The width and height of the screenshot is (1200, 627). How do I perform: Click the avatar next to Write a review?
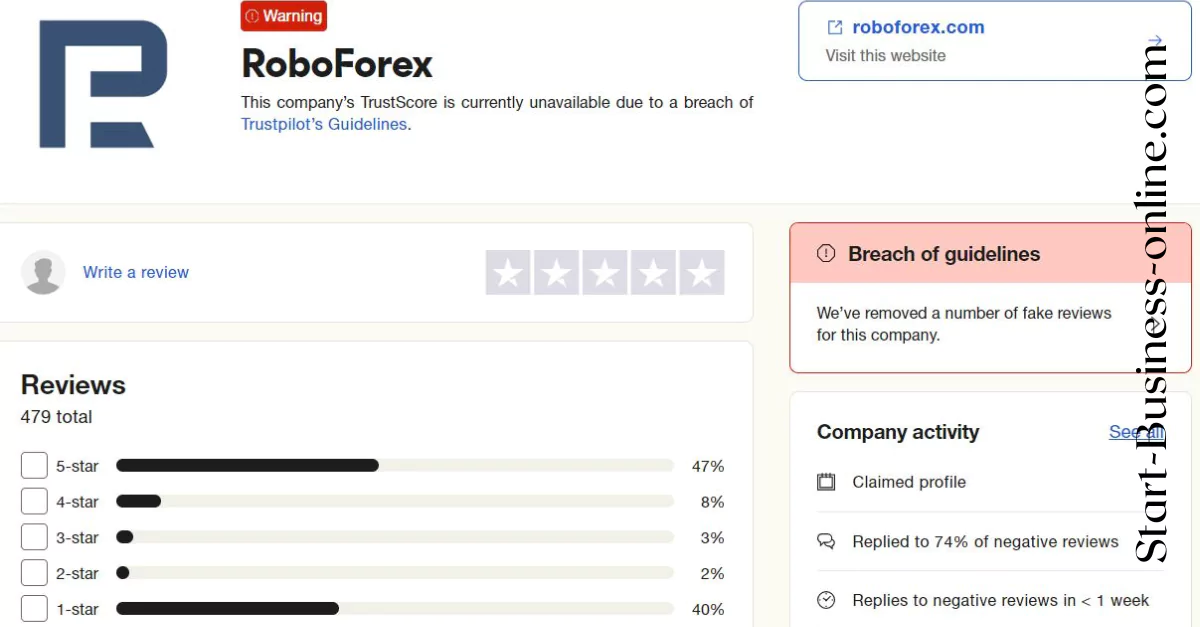click(x=43, y=271)
